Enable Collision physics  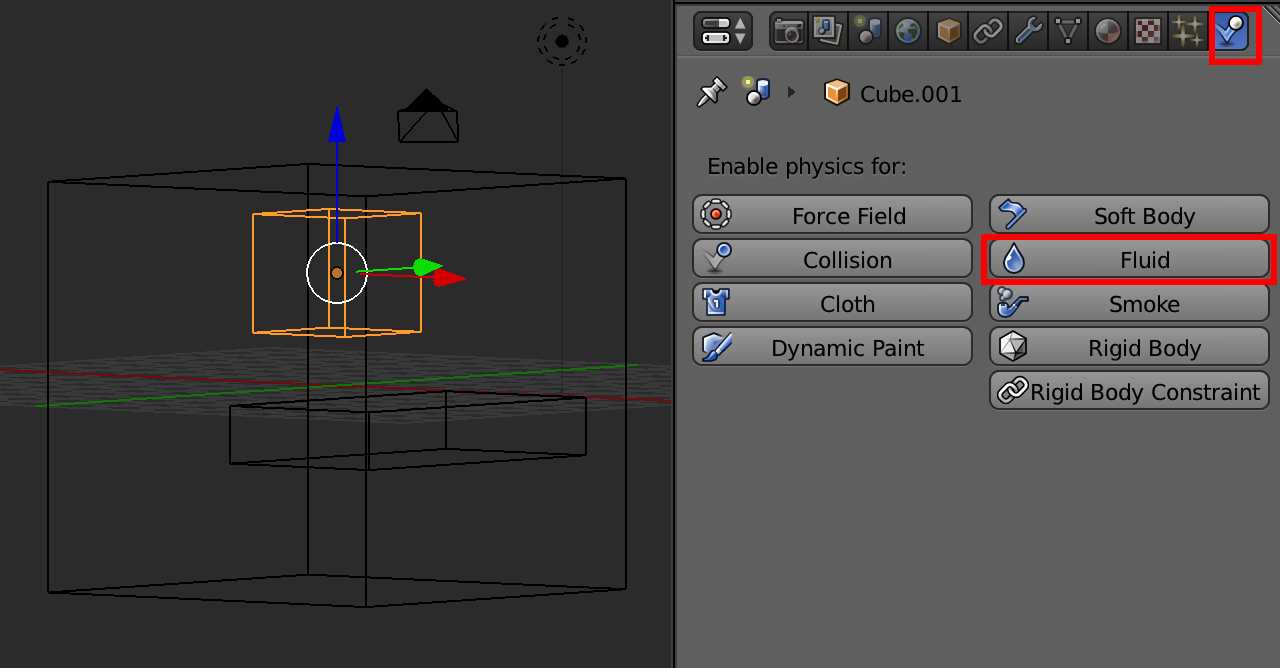[832, 259]
